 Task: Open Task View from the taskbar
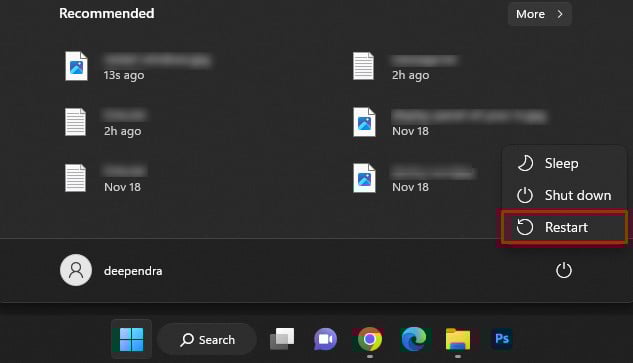(282, 339)
